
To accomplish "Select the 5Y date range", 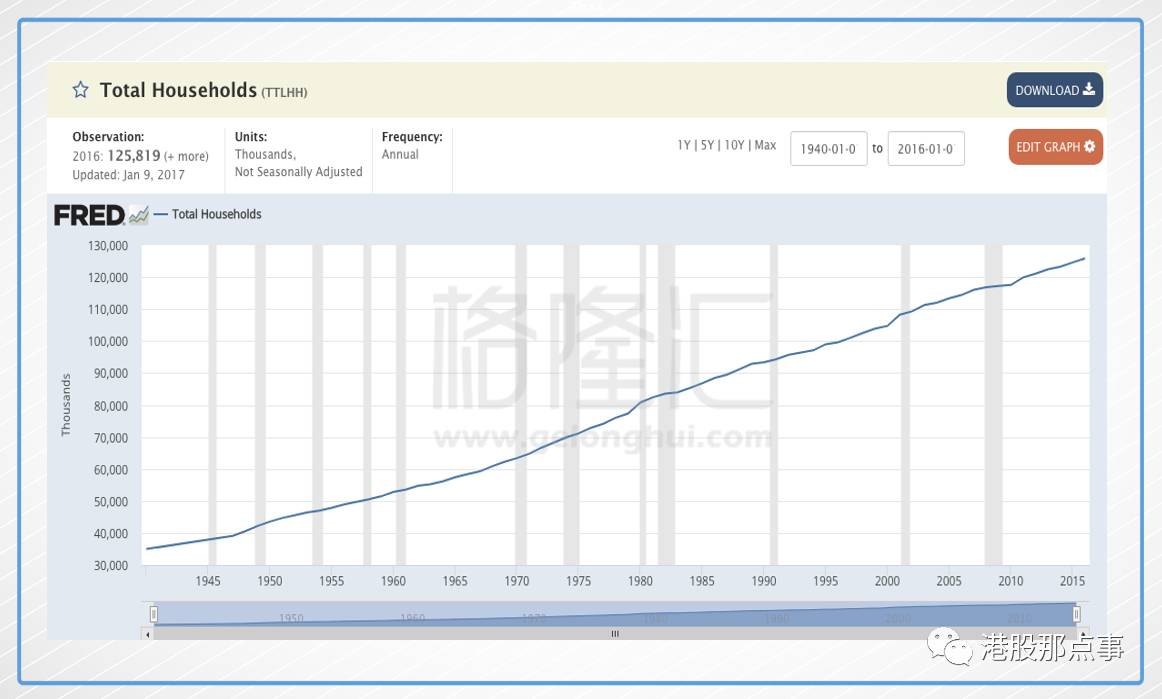I will pyautogui.click(x=707, y=145).
